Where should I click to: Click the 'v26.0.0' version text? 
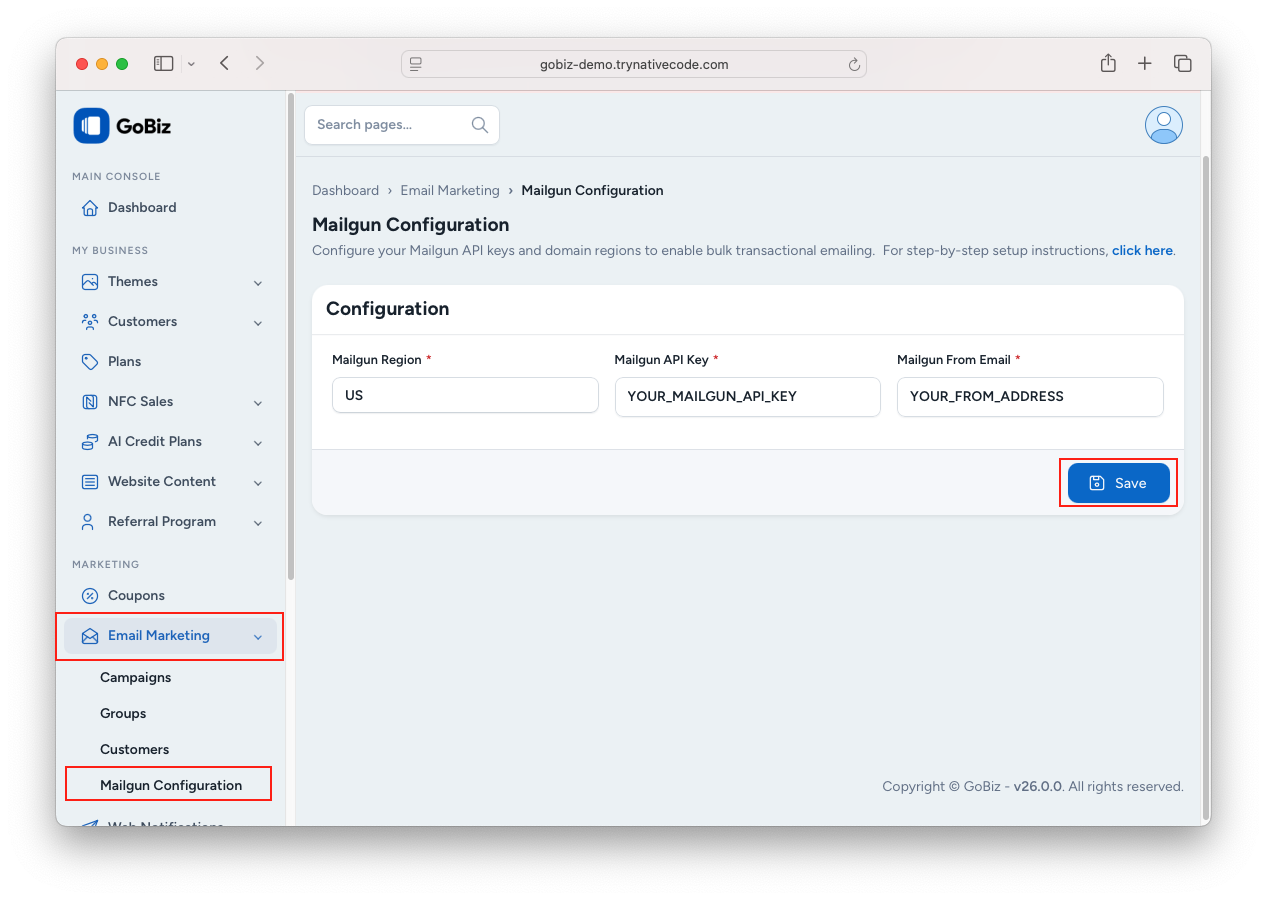click(1038, 787)
